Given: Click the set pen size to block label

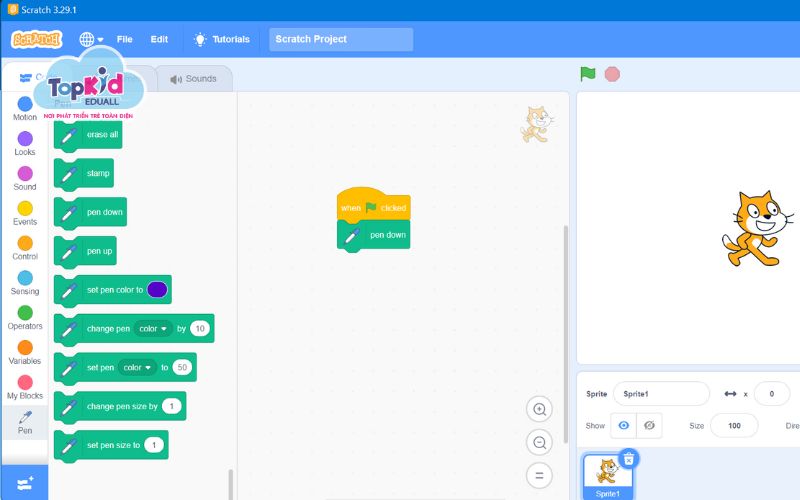Looking at the screenshot, I should pos(113,445).
